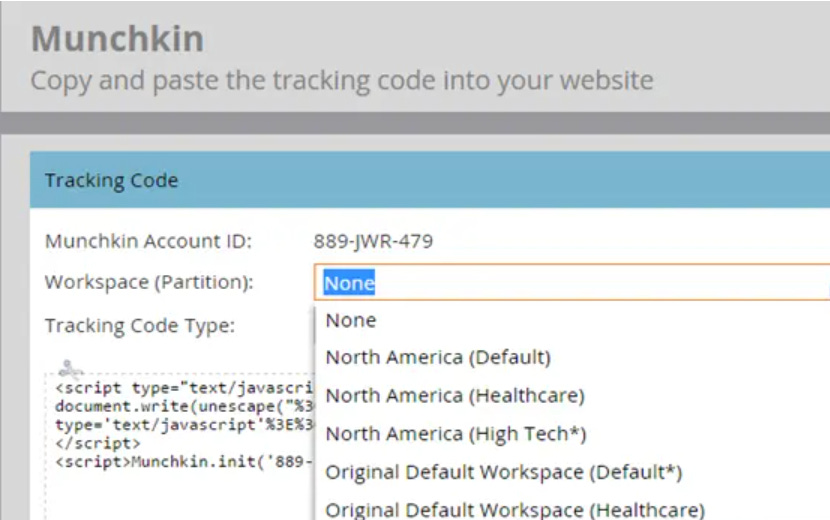Select Original Default Workspace (Healthcare) option
This screenshot has height=520, width=830.
(515, 509)
